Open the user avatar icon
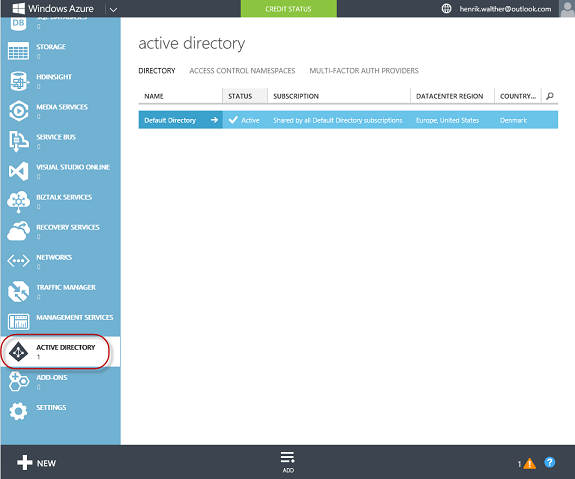The height and width of the screenshot is (479, 575). (x=567, y=8)
